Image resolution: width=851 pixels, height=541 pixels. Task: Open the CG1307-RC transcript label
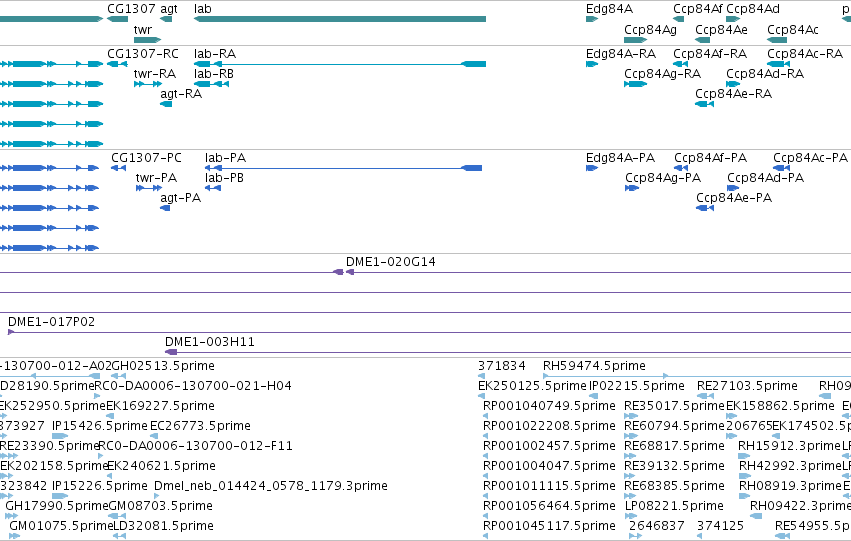tap(143, 54)
